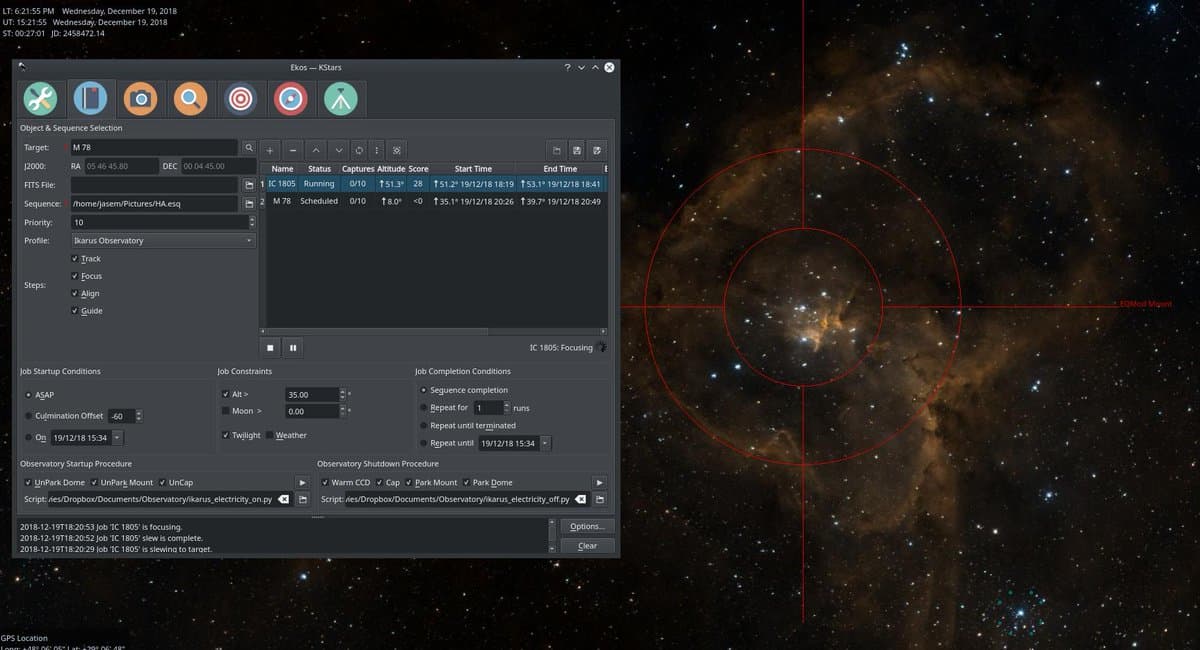Screen dimensions: 1200x650
Task: Click the search icon next to Target field
Action: pyautogui.click(x=249, y=148)
